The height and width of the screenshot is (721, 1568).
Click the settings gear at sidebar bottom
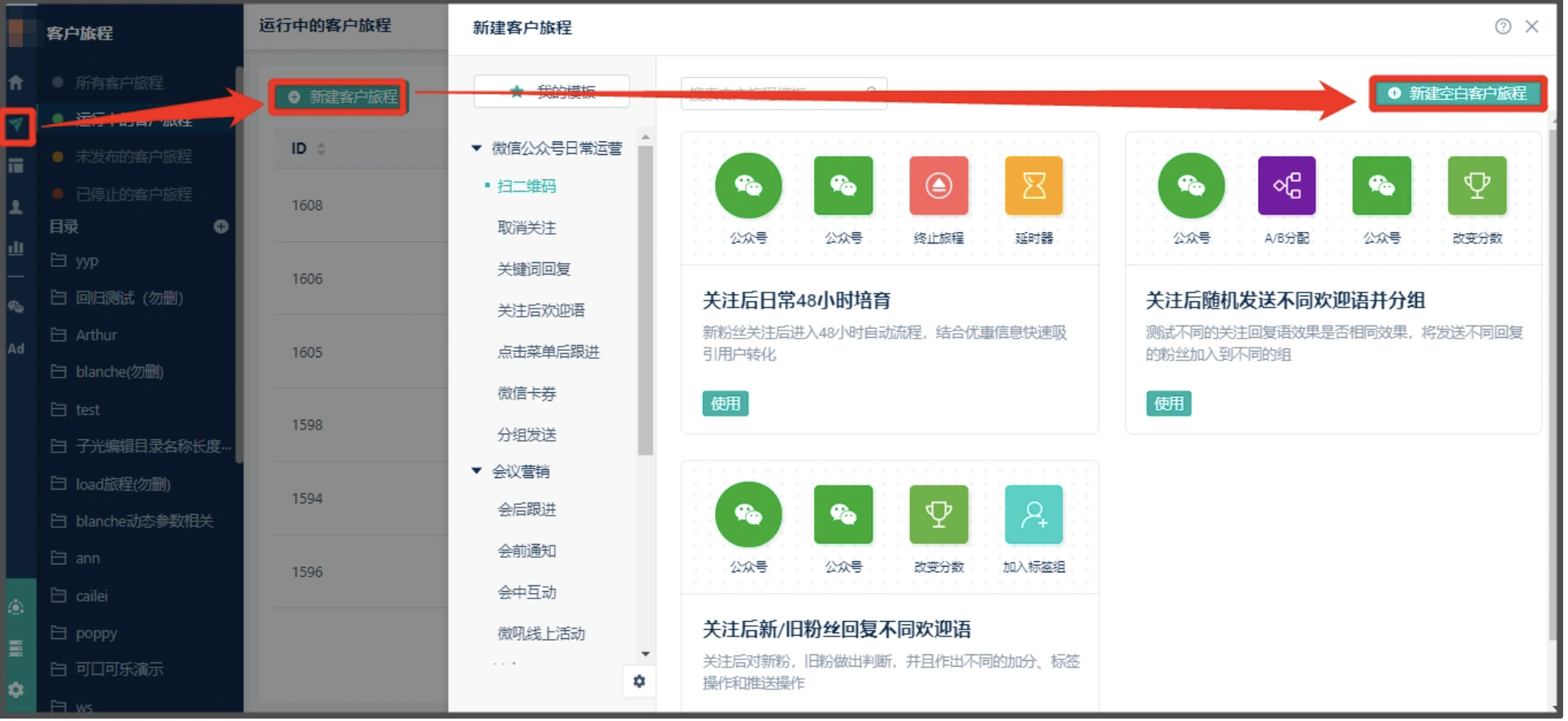tap(16, 692)
